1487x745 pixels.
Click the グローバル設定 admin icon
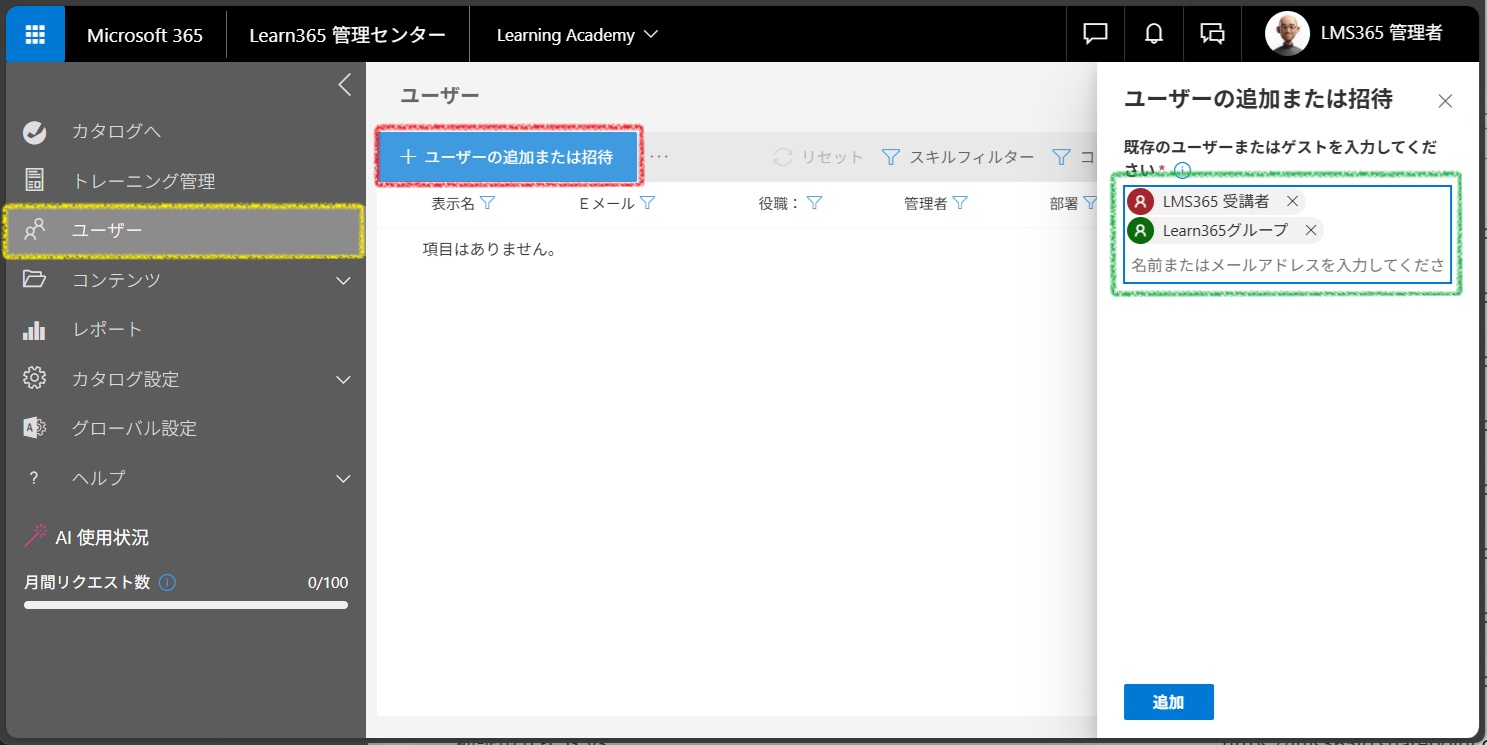[x=34, y=428]
